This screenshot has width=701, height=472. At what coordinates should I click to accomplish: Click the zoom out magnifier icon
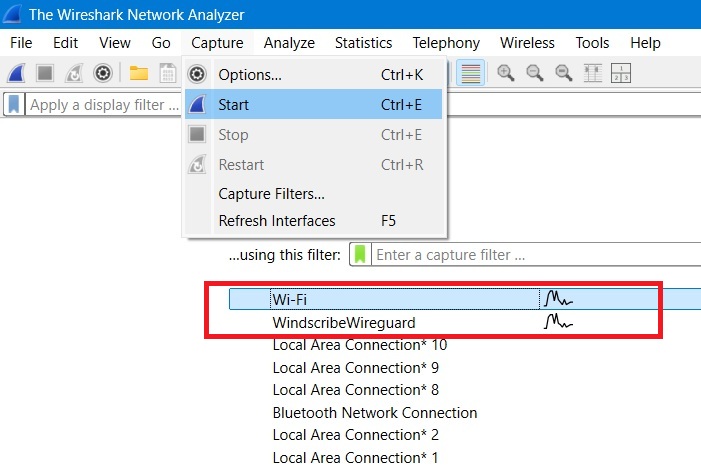[x=535, y=73]
